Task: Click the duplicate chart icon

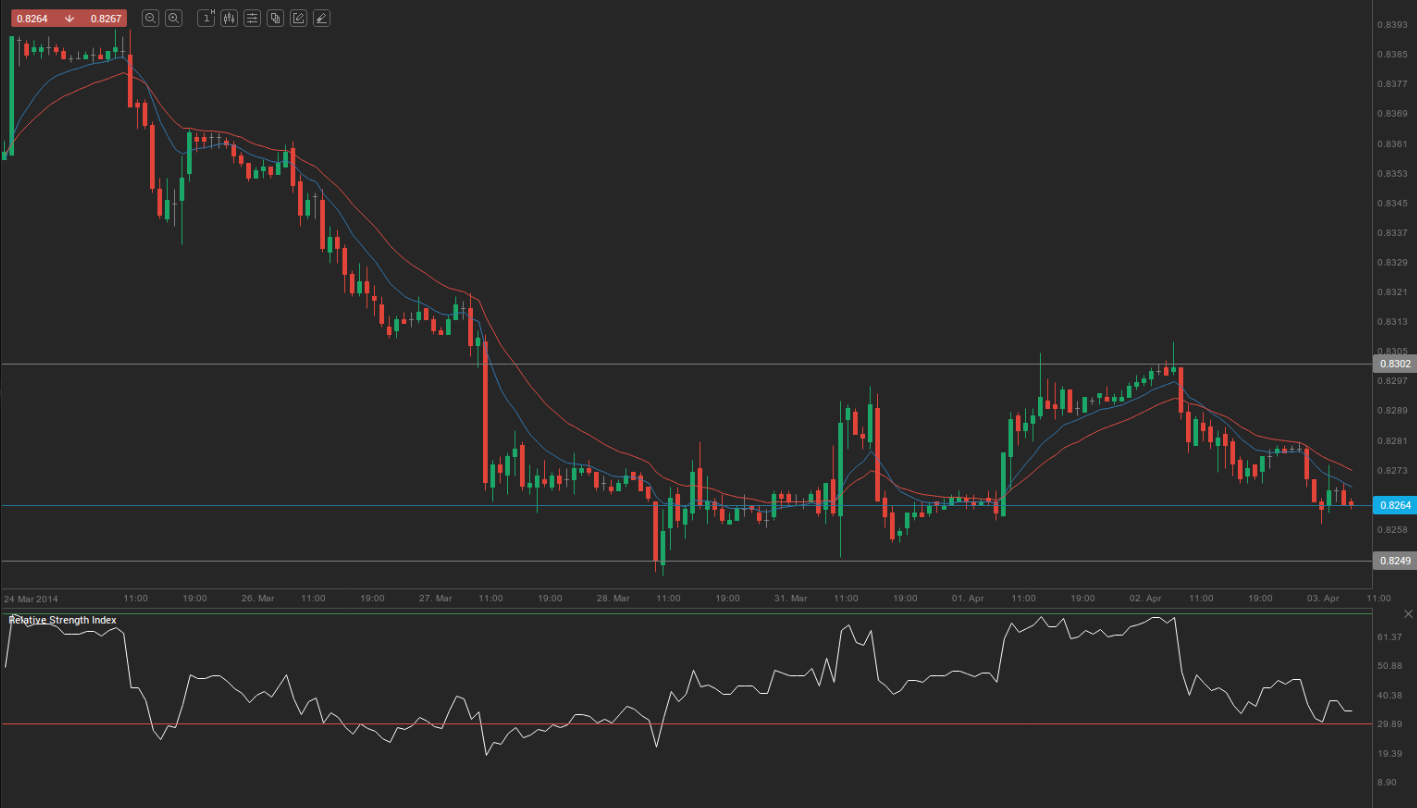Action: [x=275, y=18]
